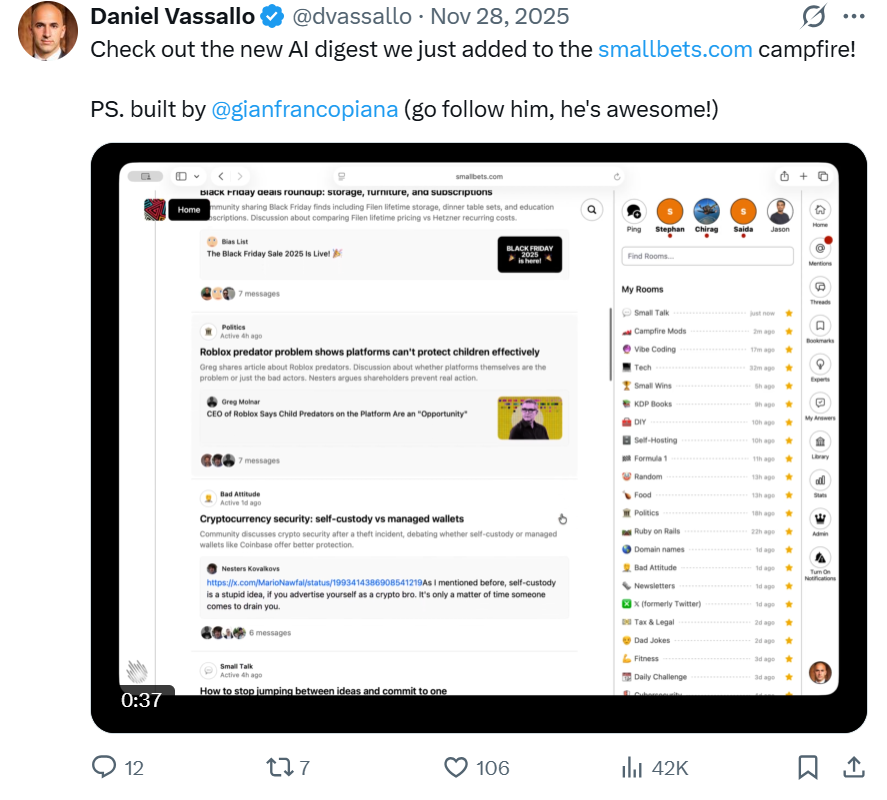Open the tweet's more options menu
This screenshot has height=800, width=887.
tap(856, 15)
